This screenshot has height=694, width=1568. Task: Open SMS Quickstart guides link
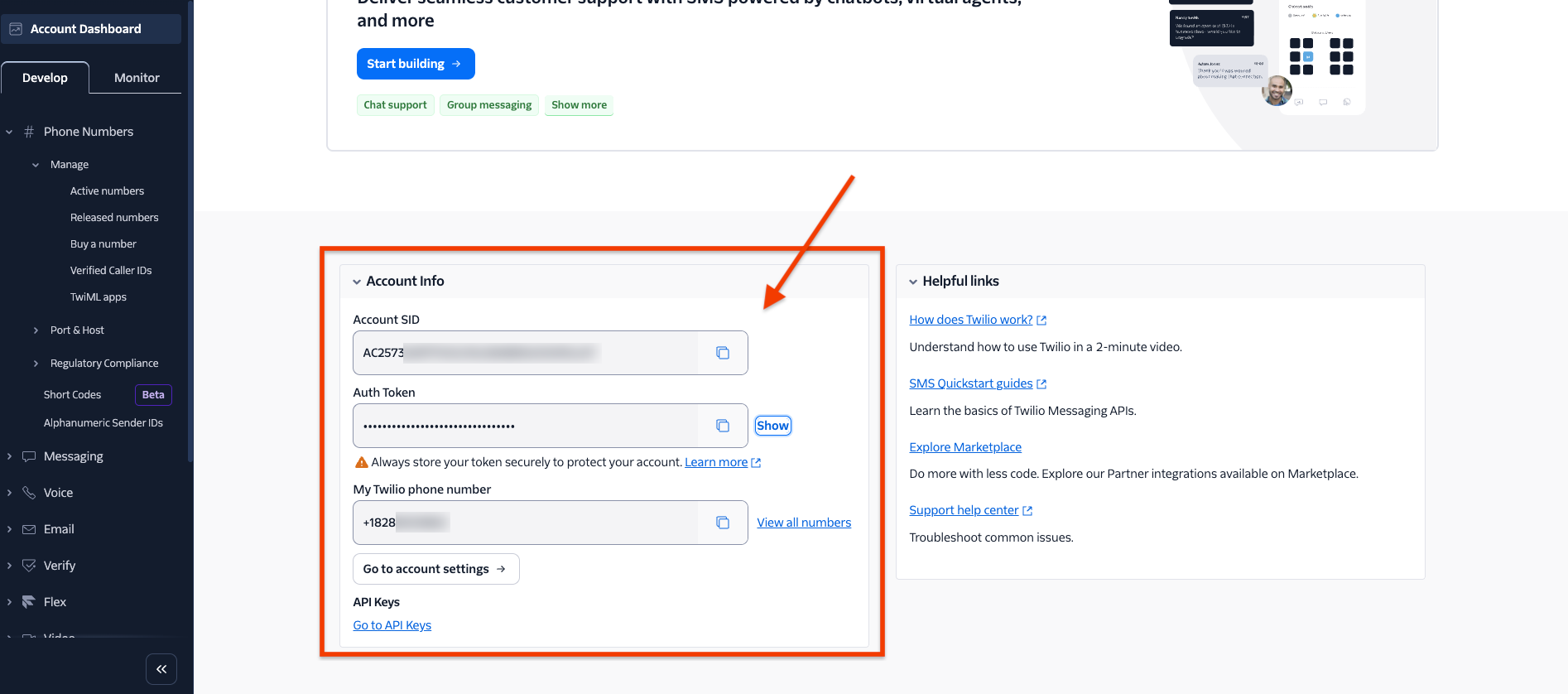970,383
